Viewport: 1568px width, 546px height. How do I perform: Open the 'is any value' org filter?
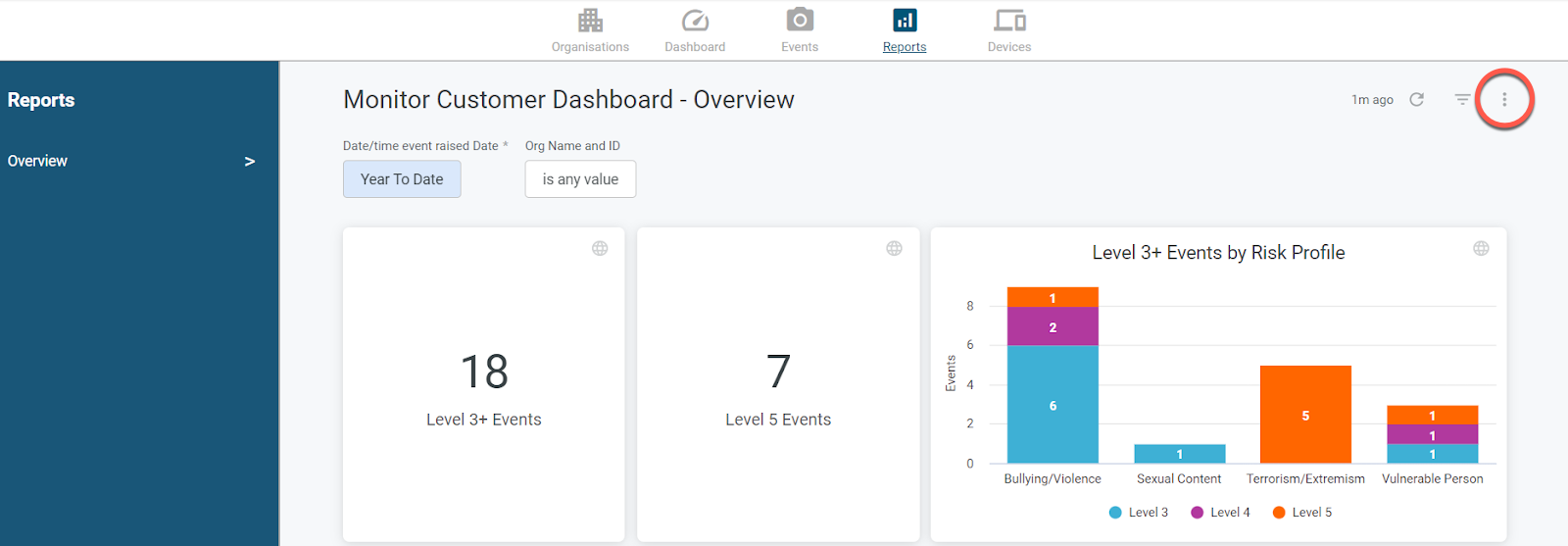click(x=580, y=179)
